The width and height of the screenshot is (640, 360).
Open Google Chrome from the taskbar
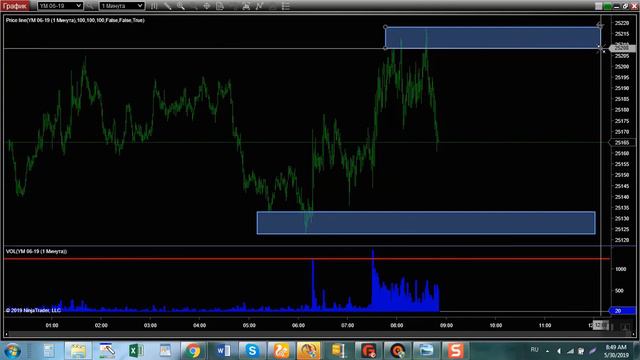[x=192, y=351]
